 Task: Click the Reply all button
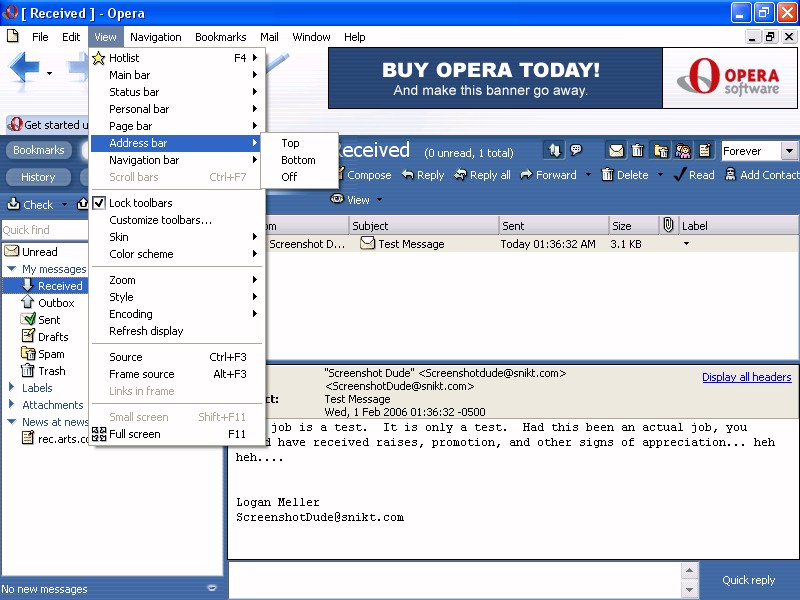(482, 175)
